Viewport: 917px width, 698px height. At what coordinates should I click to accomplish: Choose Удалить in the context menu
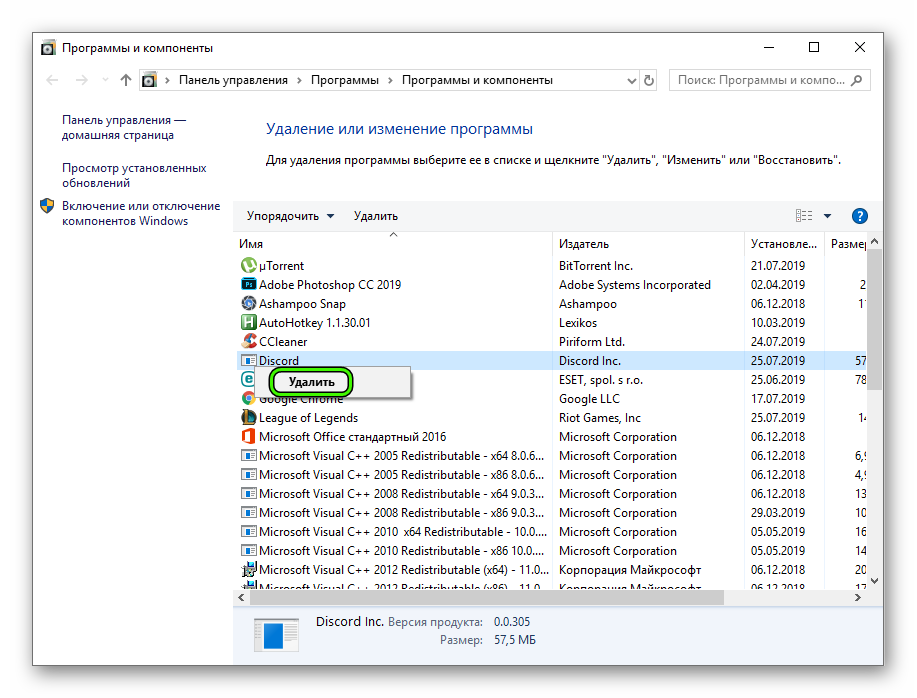311,382
